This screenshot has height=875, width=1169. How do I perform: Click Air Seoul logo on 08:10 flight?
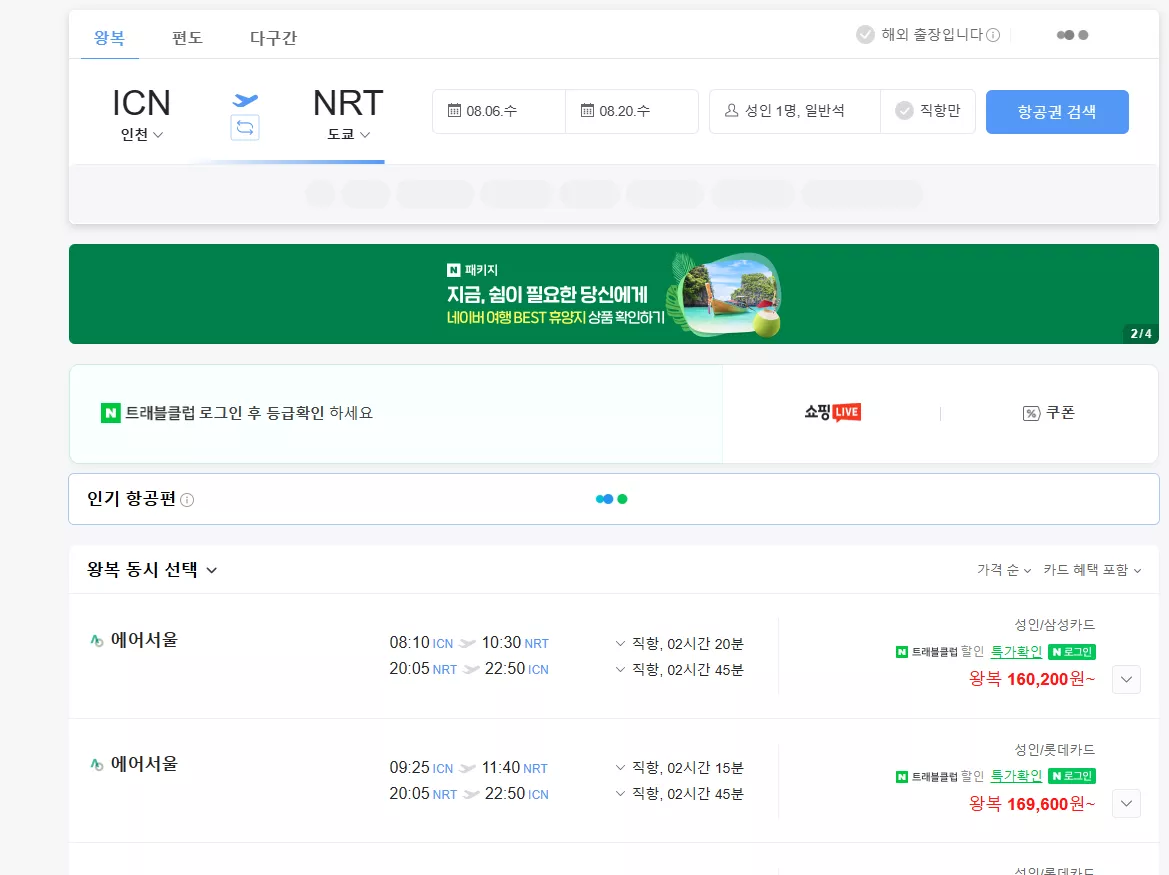[97, 640]
